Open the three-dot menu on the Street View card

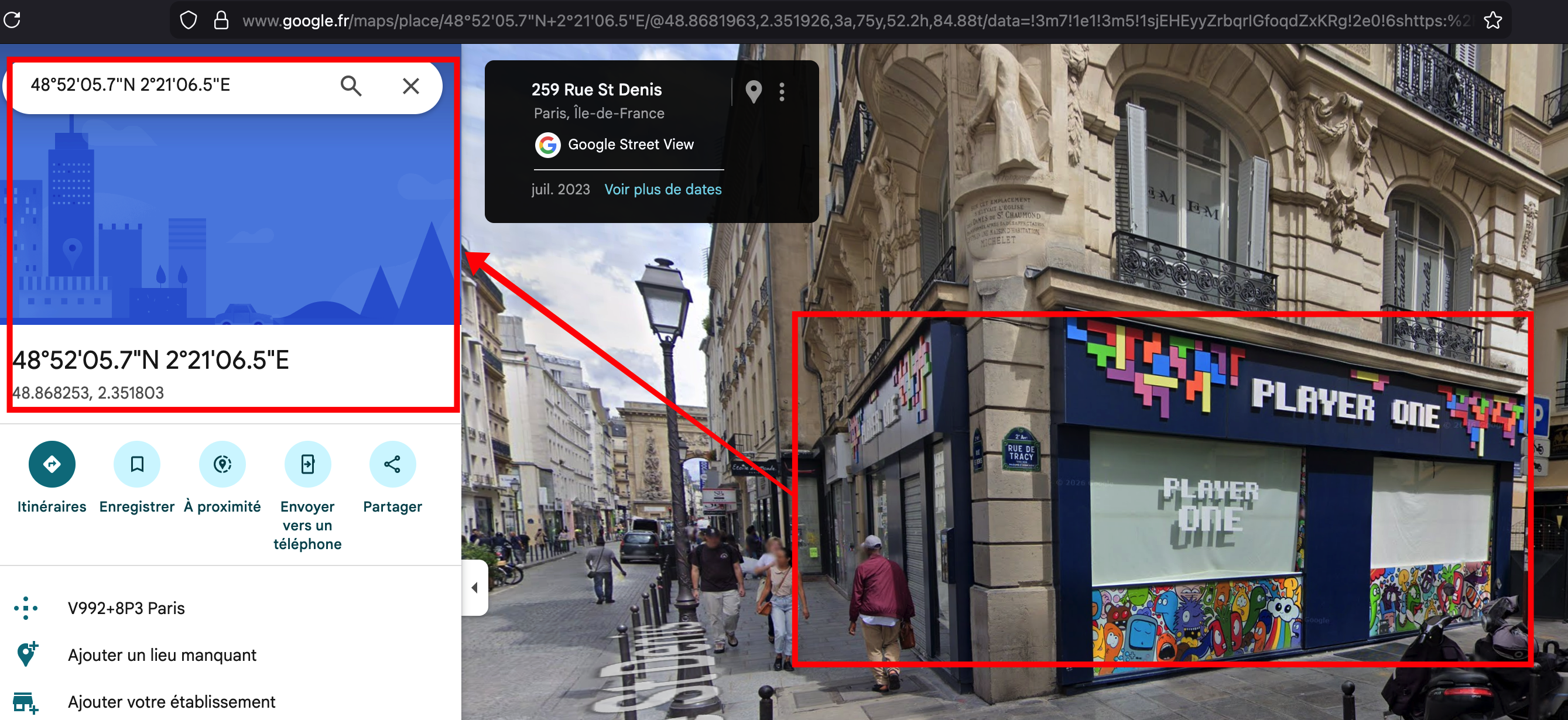782,92
